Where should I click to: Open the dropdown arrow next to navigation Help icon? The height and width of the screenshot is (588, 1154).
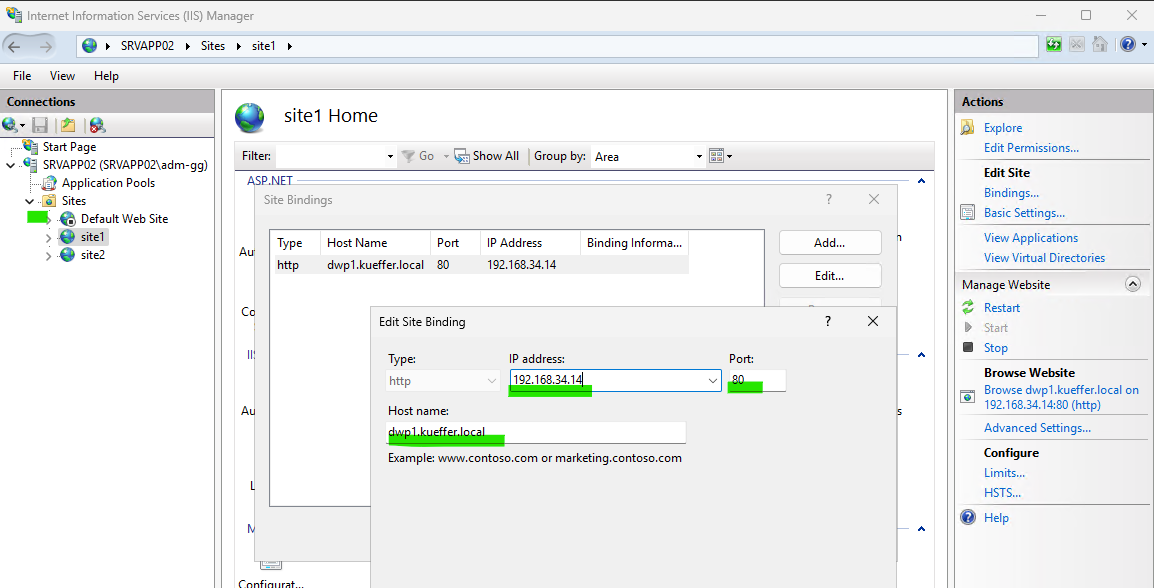coord(1142,46)
